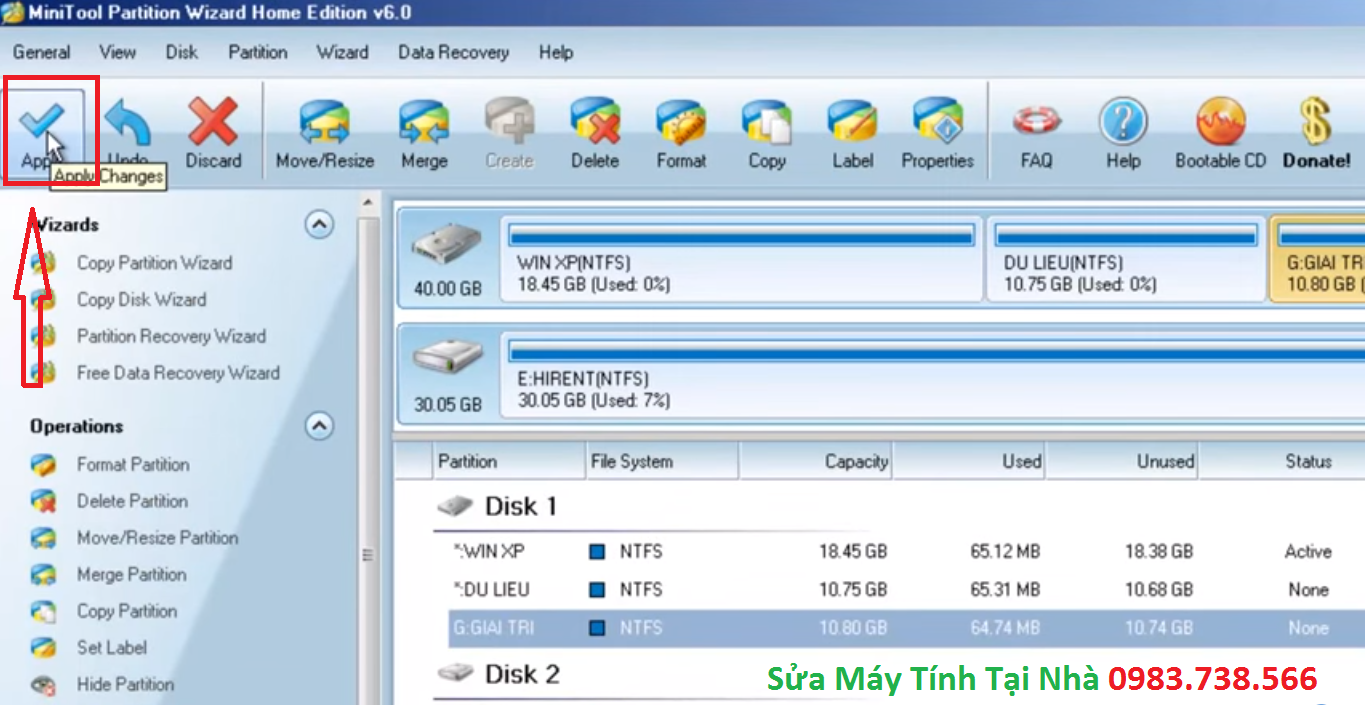
Task: Sort by File System column header
Action: (x=662, y=462)
